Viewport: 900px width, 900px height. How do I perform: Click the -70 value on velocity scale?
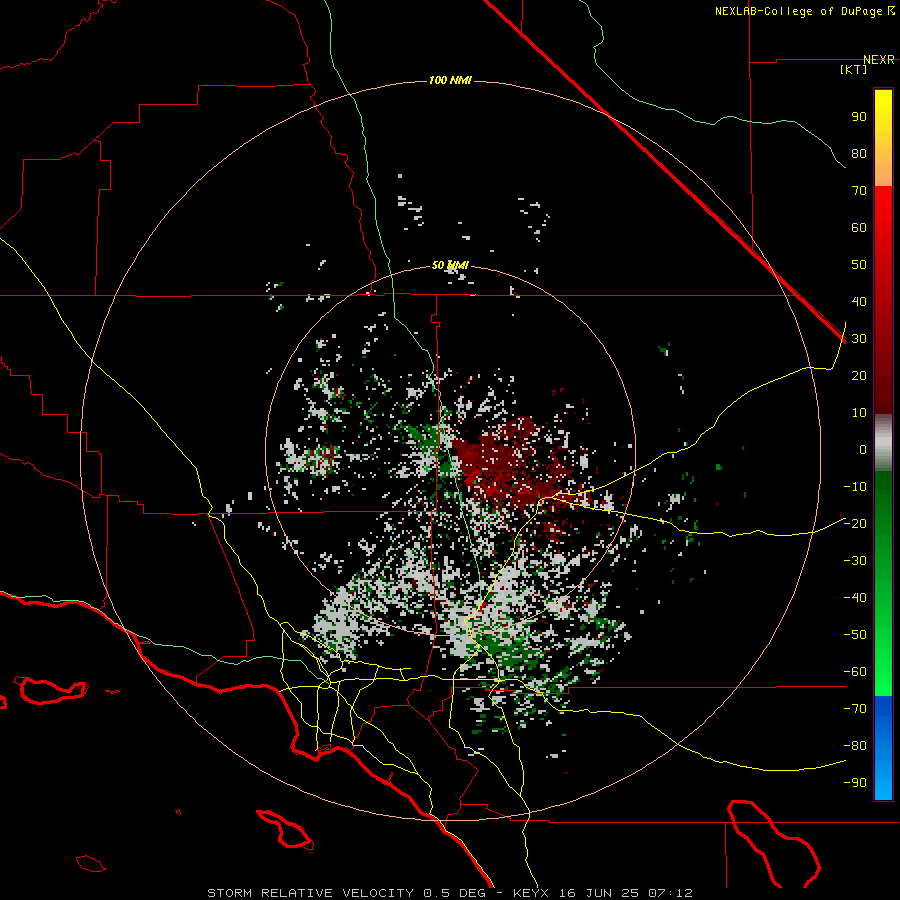pos(855,709)
